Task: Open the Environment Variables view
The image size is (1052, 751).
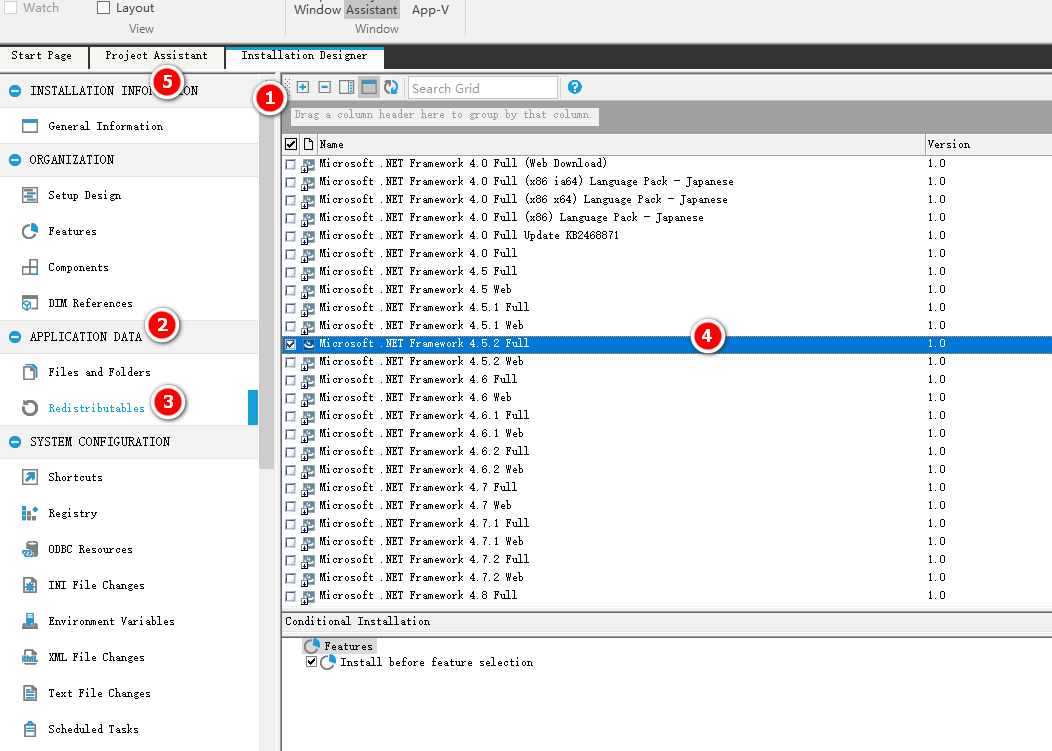Action: point(111,621)
